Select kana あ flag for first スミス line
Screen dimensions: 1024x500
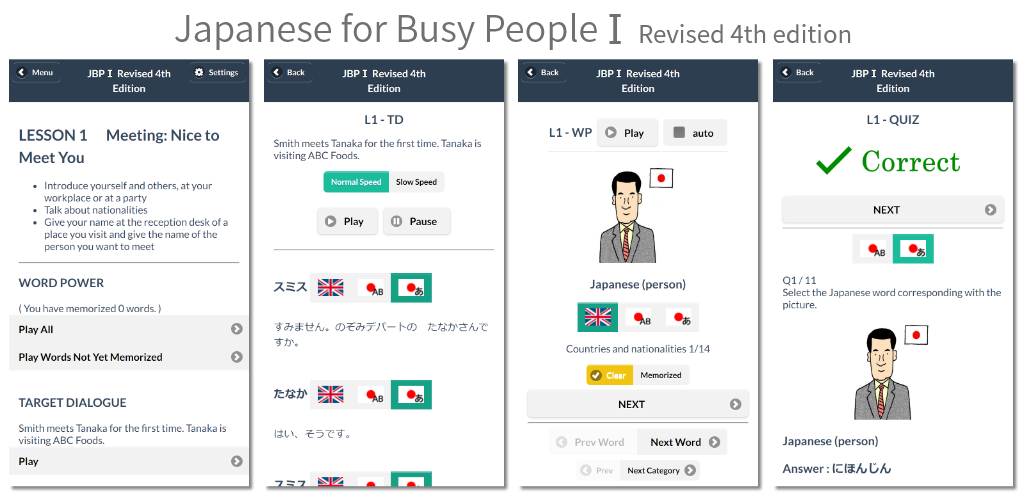click(411, 288)
